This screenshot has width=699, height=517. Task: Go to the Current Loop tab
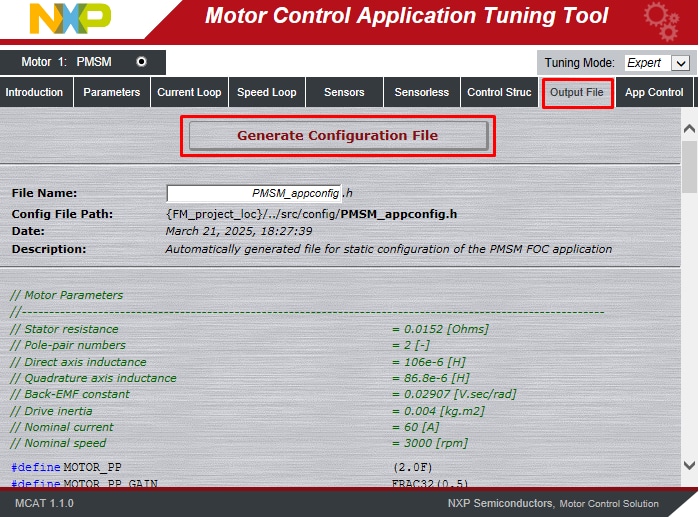coord(189,92)
